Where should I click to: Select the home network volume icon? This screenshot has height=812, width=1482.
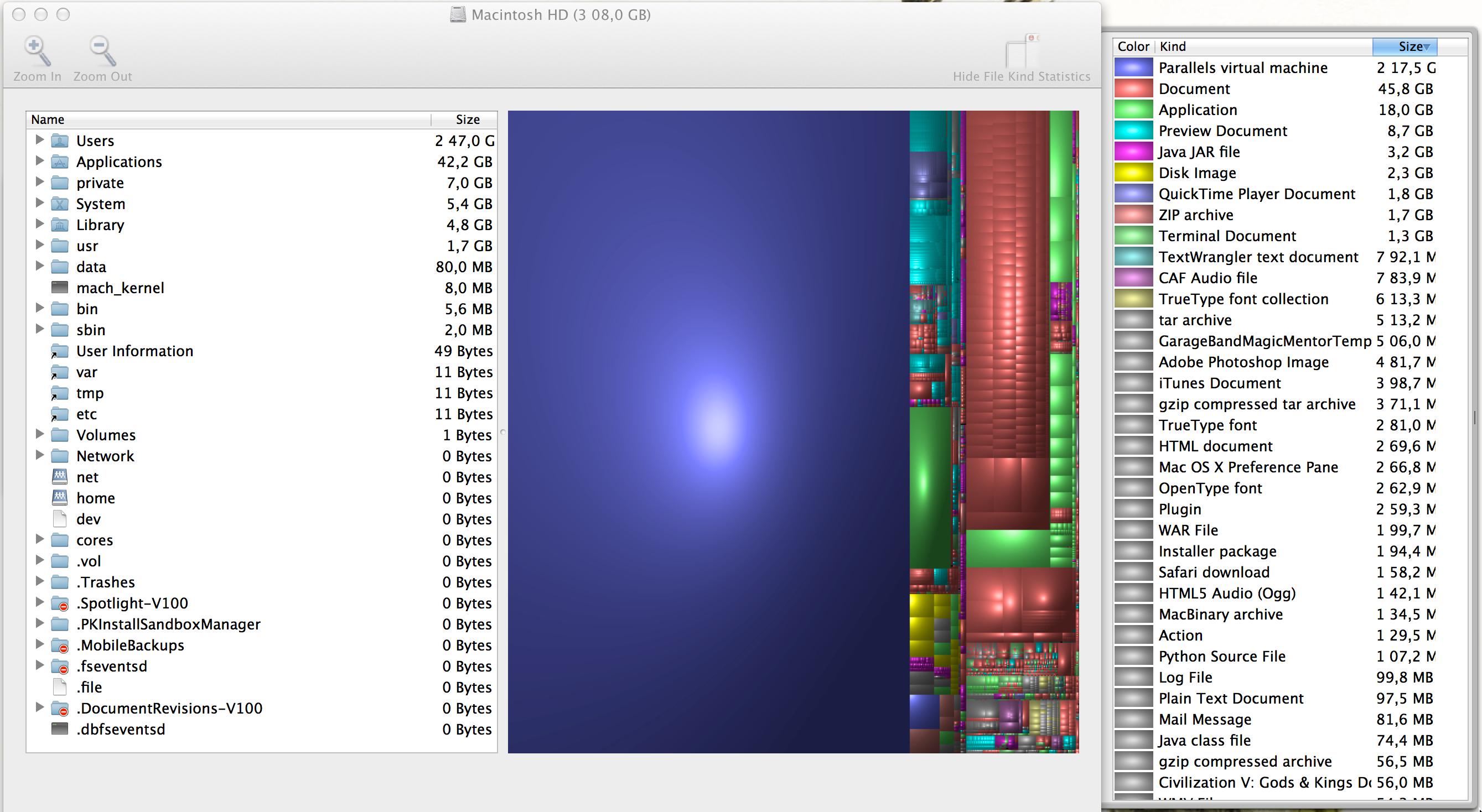(x=60, y=498)
